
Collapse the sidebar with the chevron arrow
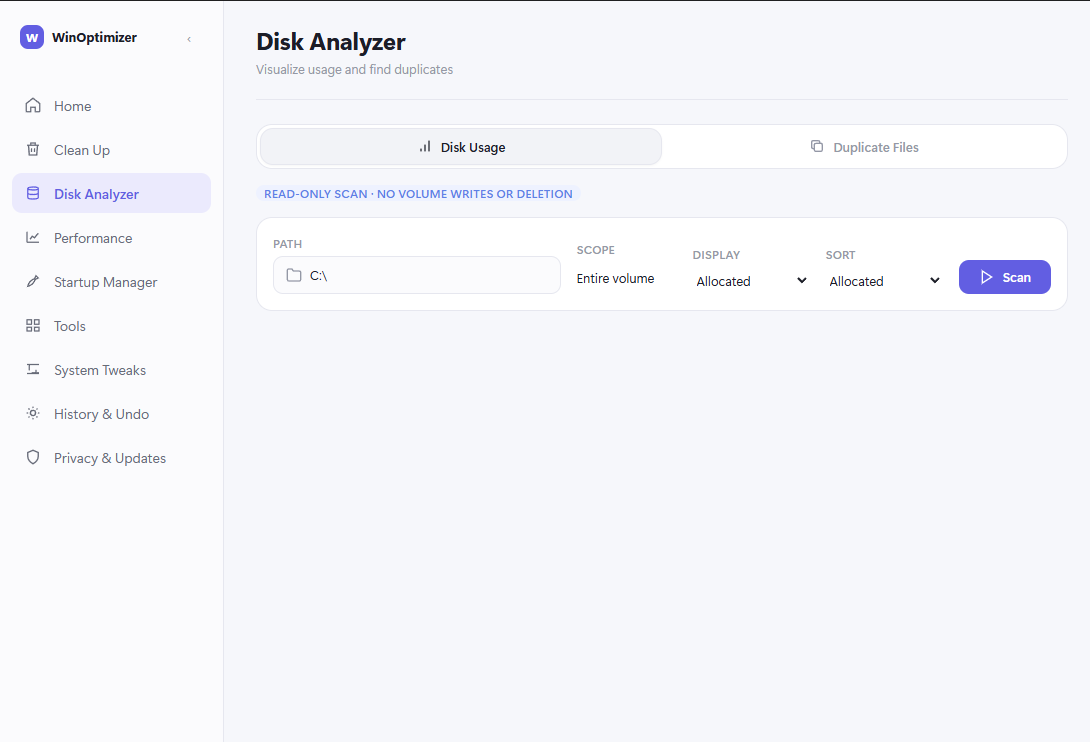189,39
